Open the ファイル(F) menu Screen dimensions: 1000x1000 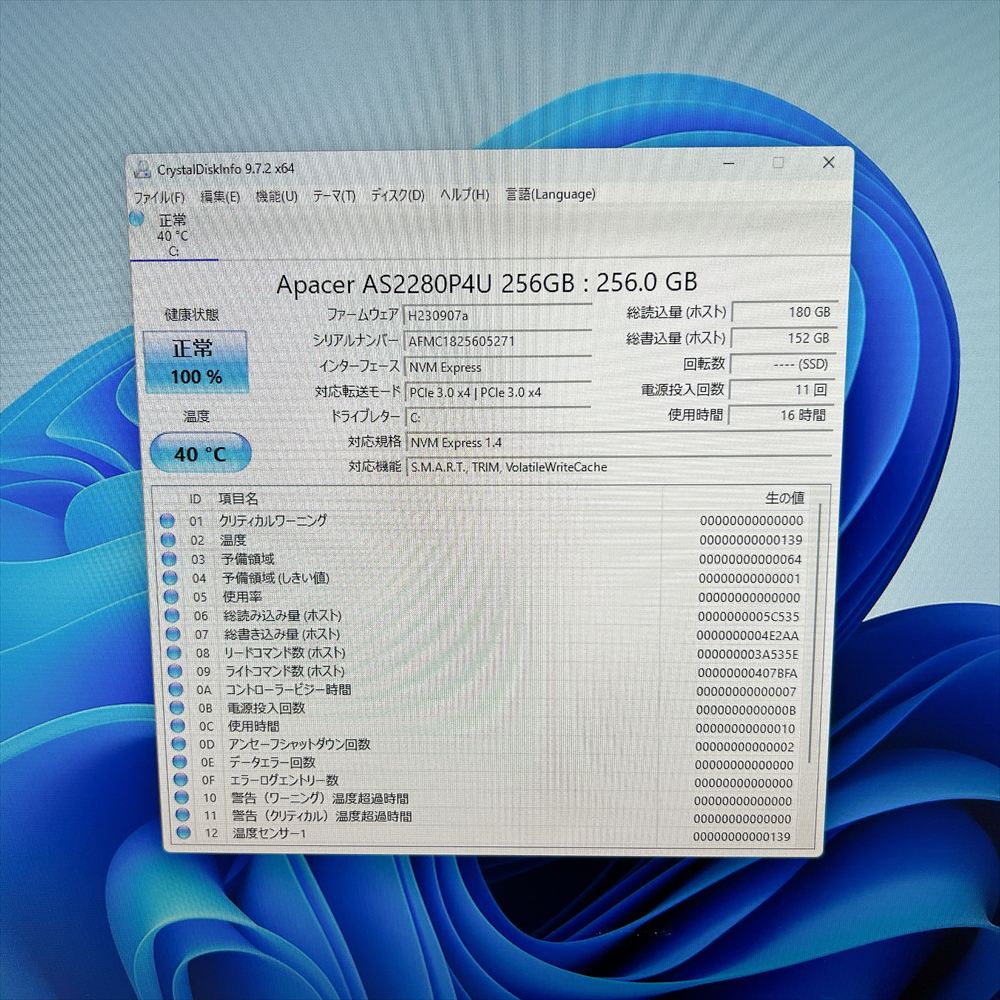[x=159, y=197]
